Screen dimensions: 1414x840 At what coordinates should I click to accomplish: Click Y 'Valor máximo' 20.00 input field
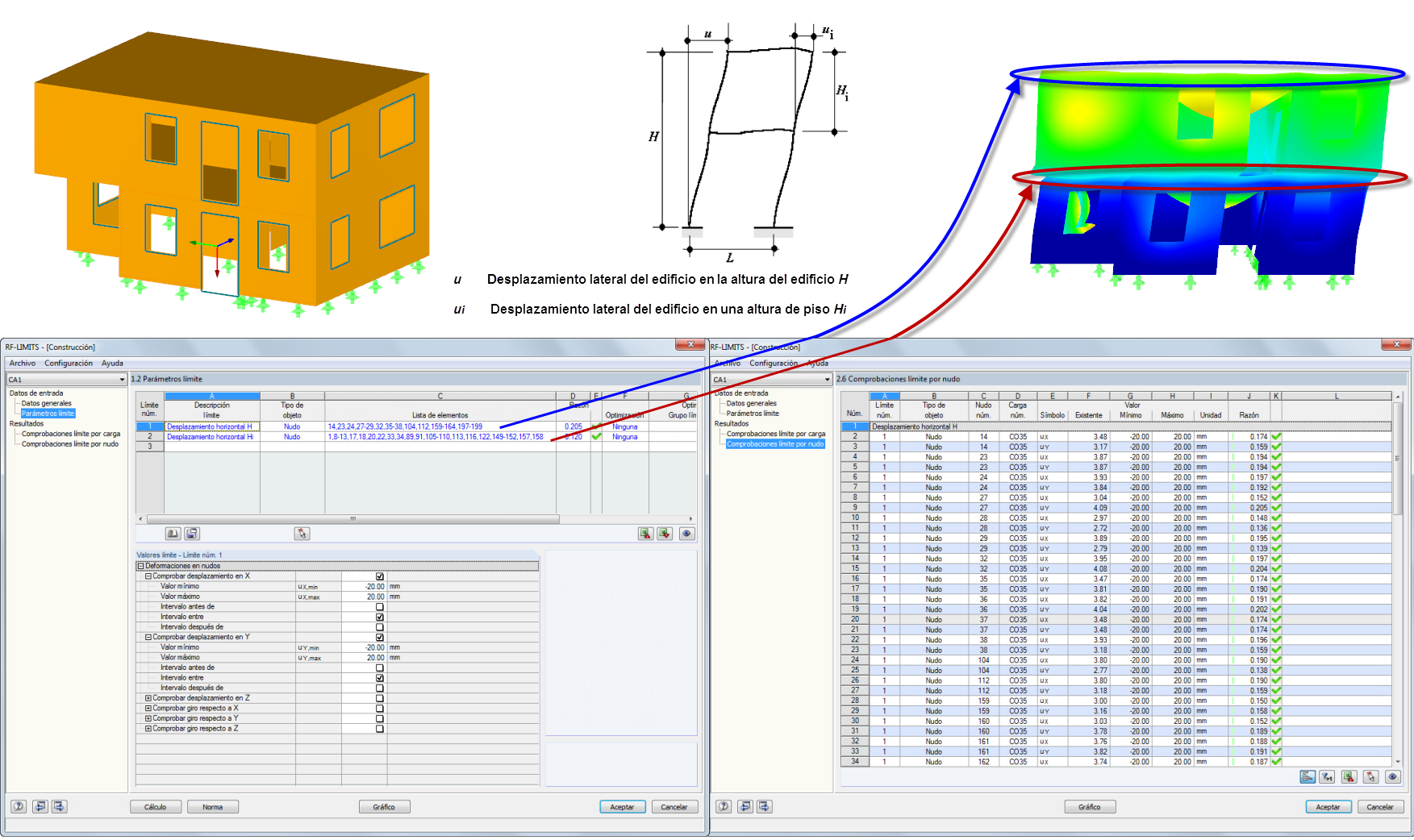pos(365,658)
